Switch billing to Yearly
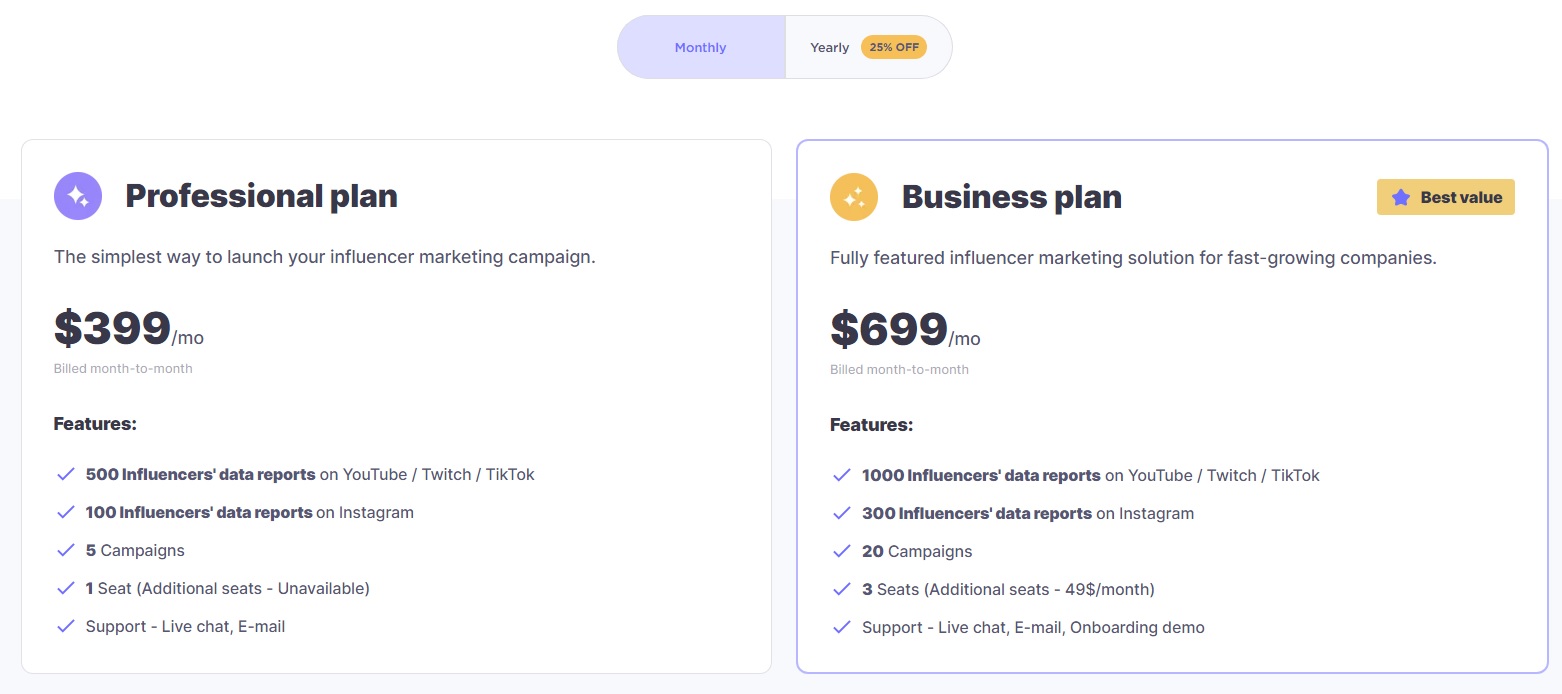Screen dimensions: 1562x694 (829, 47)
